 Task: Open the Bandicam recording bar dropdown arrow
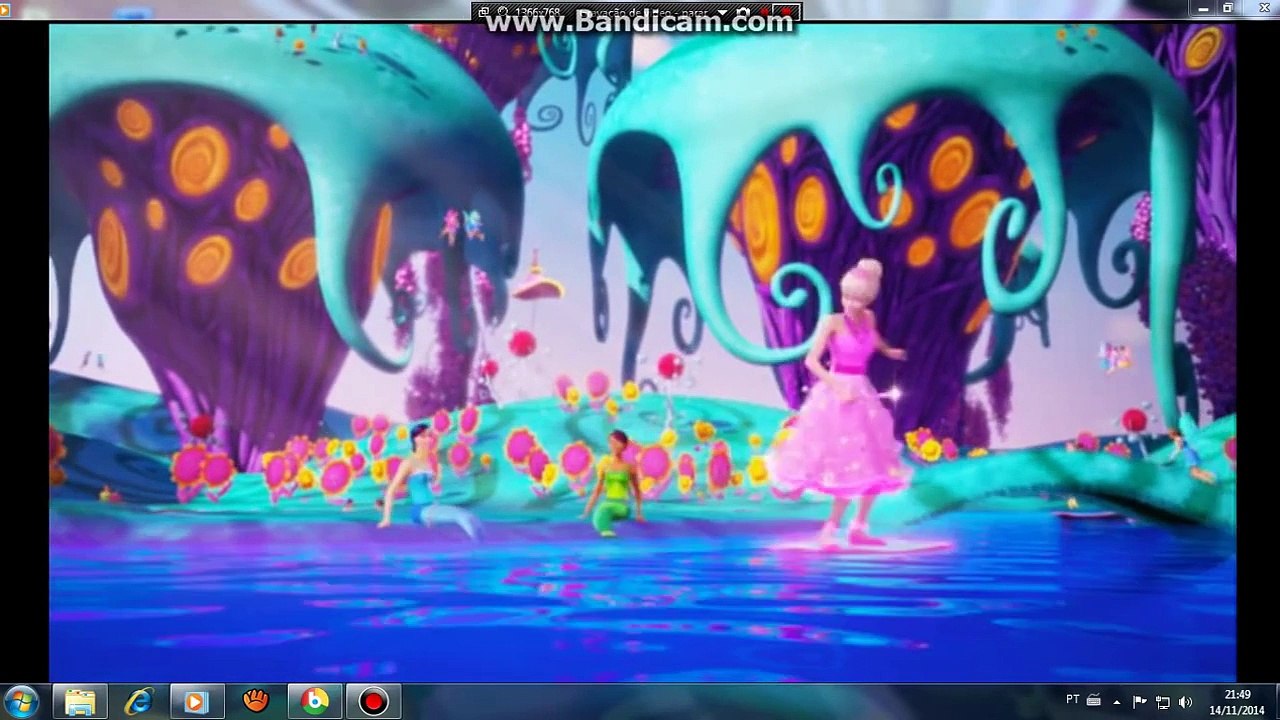(x=721, y=13)
